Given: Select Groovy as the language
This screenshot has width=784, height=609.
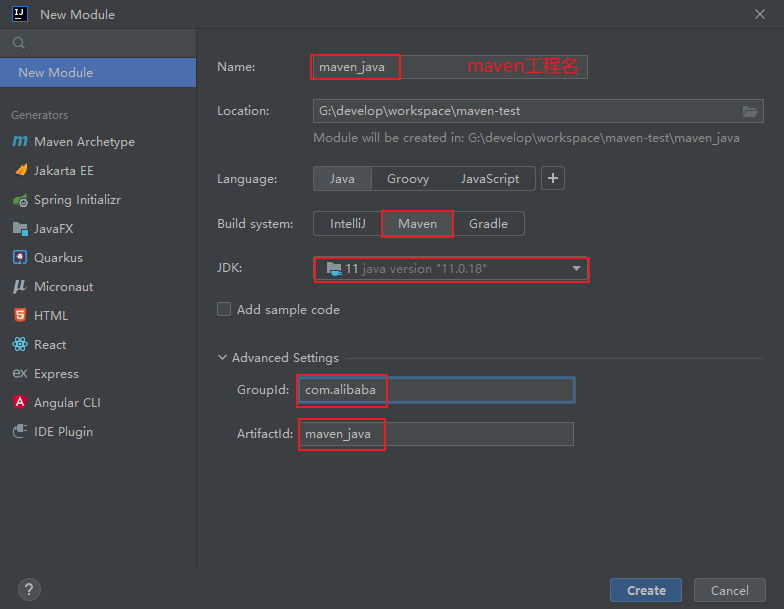Looking at the screenshot, I should coord(408,178).
